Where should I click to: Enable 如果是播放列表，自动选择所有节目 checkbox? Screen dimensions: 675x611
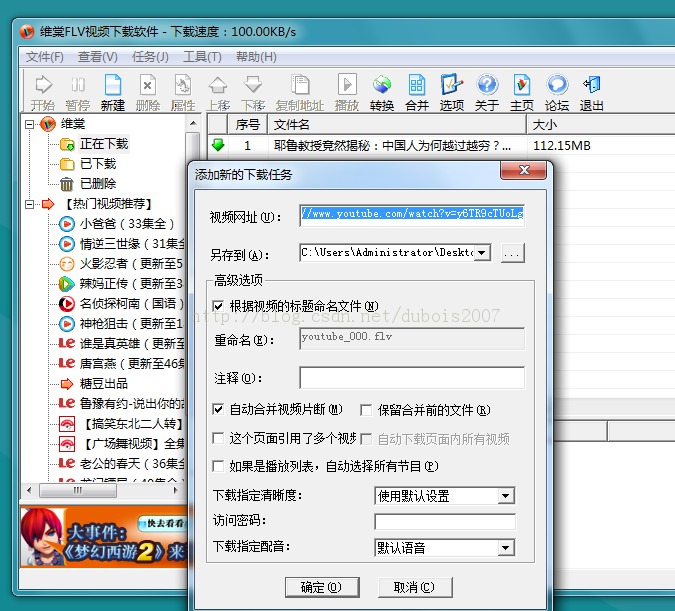coord(218,466)
